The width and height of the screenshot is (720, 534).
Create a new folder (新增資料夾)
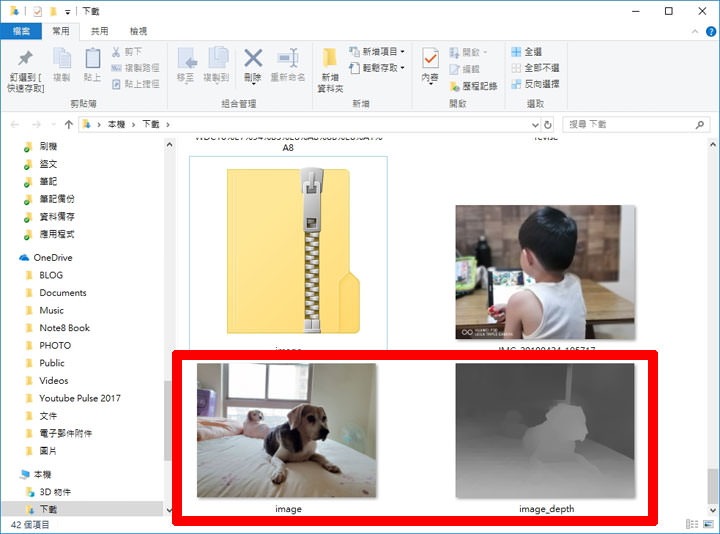click(330, 70)
